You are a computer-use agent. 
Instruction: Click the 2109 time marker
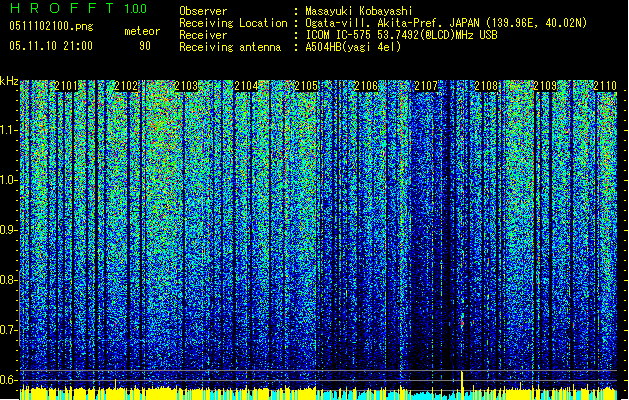(547, 87)
